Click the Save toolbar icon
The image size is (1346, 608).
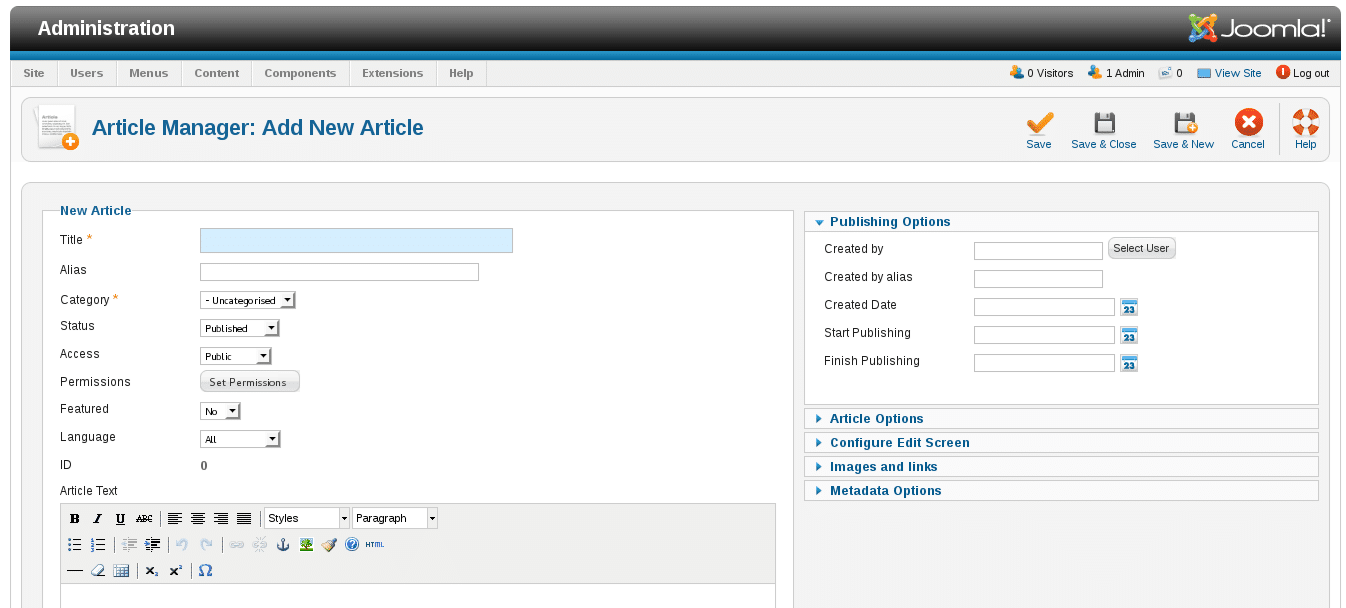1039,129
